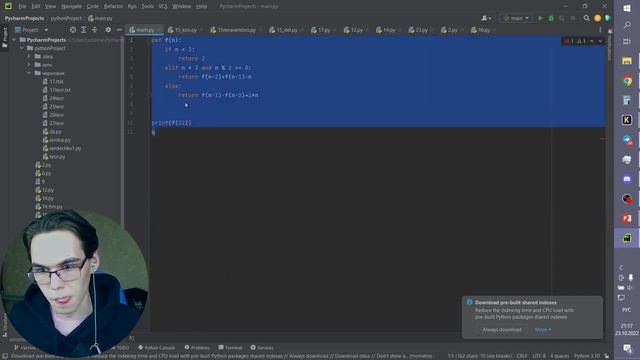Open the VCS menu
Image resolution: width=640 pixels, height=360 pixels.
tap(163, 7)
